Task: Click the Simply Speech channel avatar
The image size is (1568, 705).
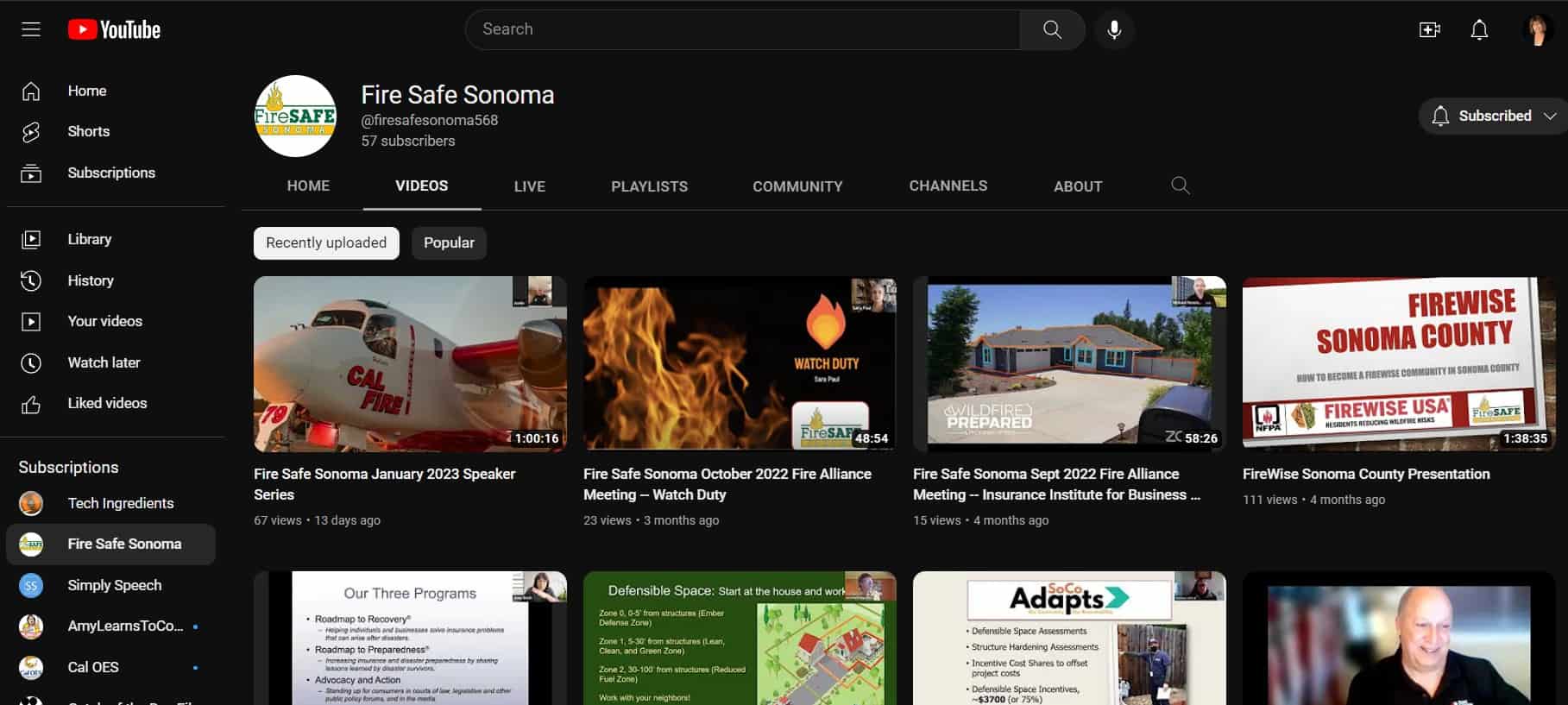Action: (31, 585)
